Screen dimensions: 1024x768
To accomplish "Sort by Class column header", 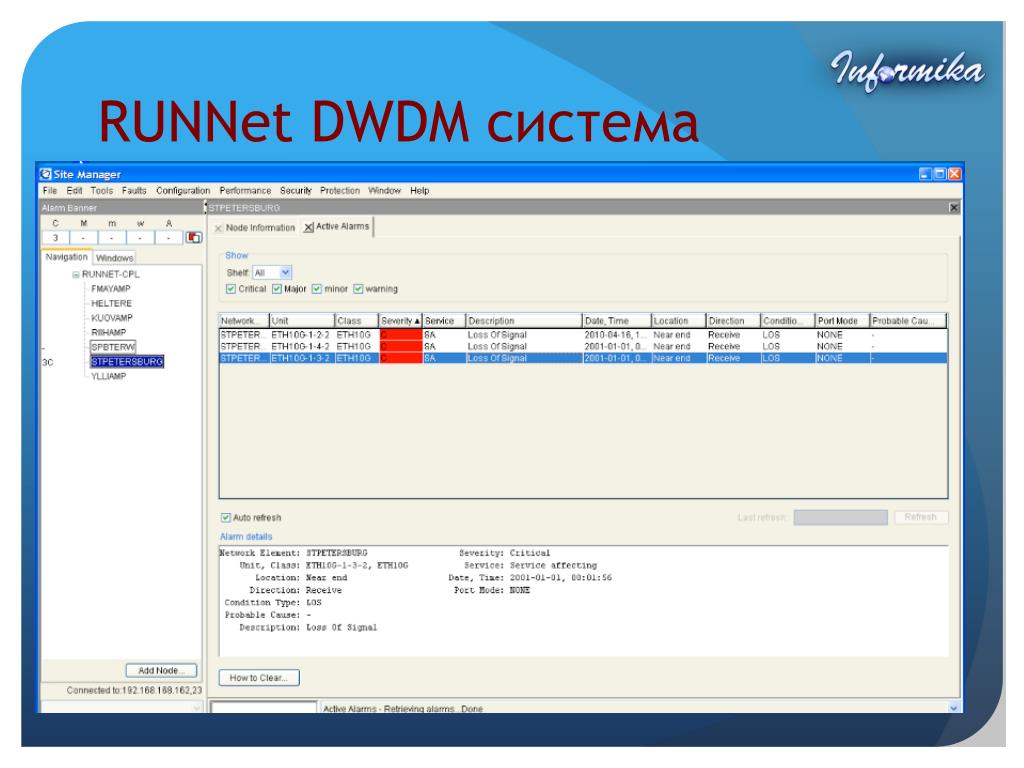I will [x=357, y=321].
